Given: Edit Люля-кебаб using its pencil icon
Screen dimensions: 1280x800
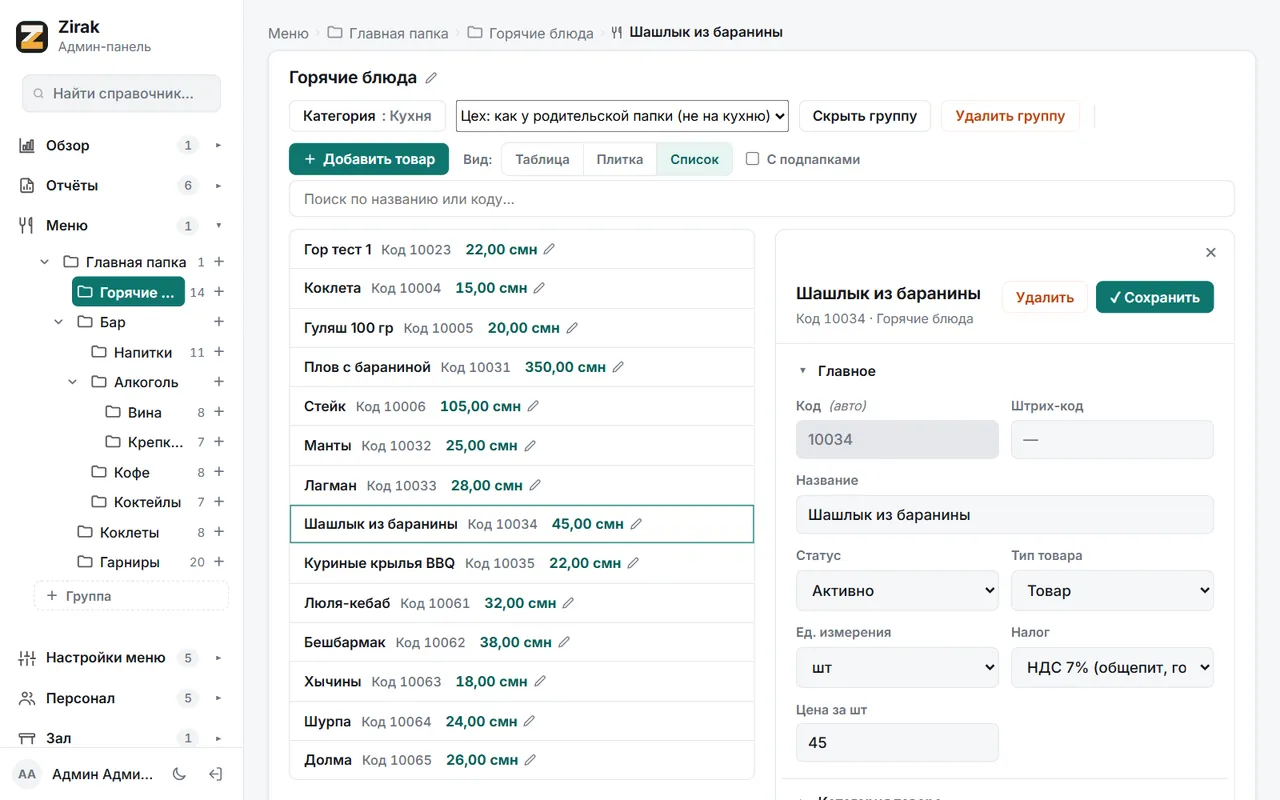Looking at the screenshot, I should pyautogui.click(x=569, y=603).
